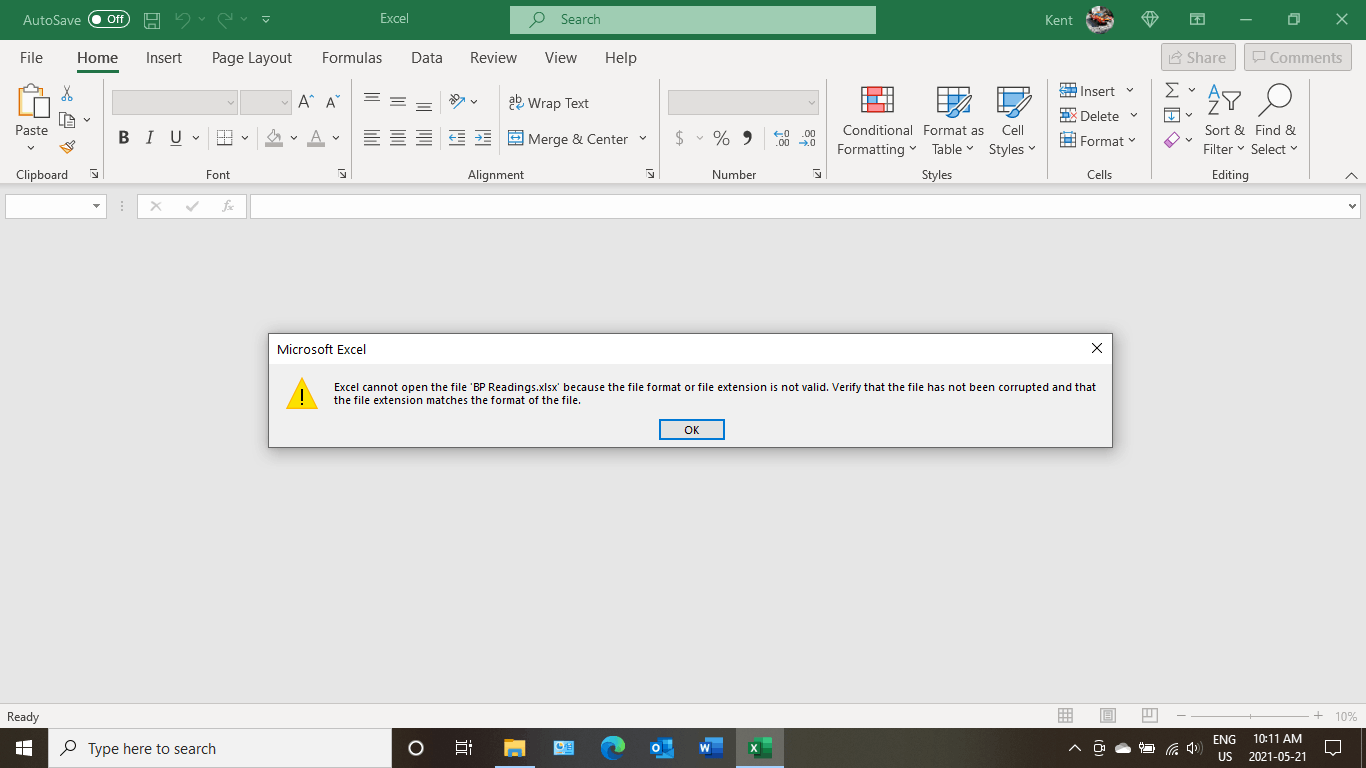Open Word from the taskbar
Image resolution: width=1366 pixels, height=768 pixels.
[711, 748]
